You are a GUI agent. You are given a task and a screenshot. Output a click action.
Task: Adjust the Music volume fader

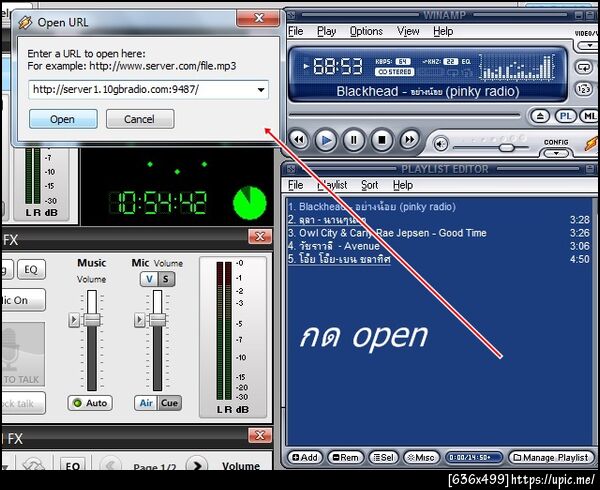point(92,320)
